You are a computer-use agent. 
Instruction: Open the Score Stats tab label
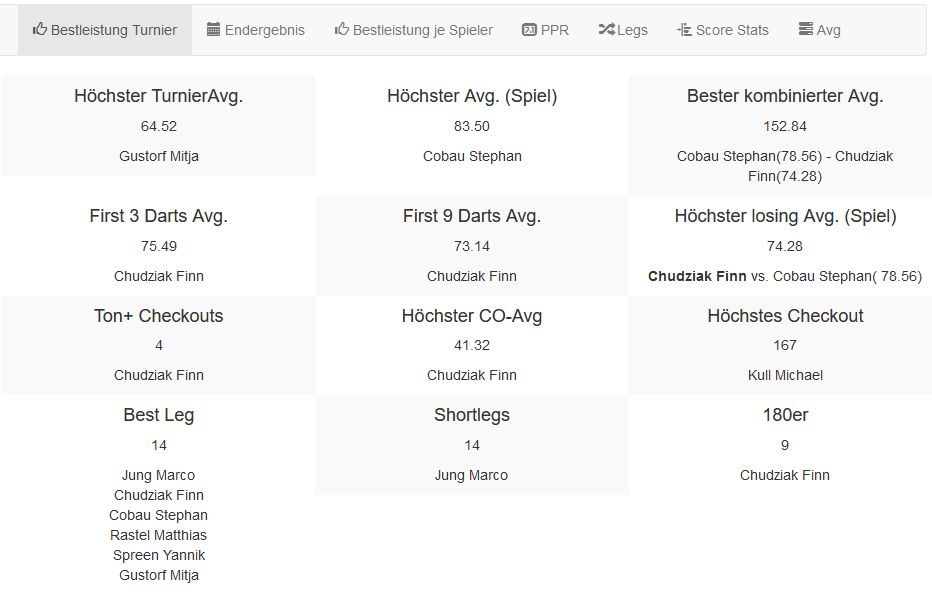[x=732, y=30]
